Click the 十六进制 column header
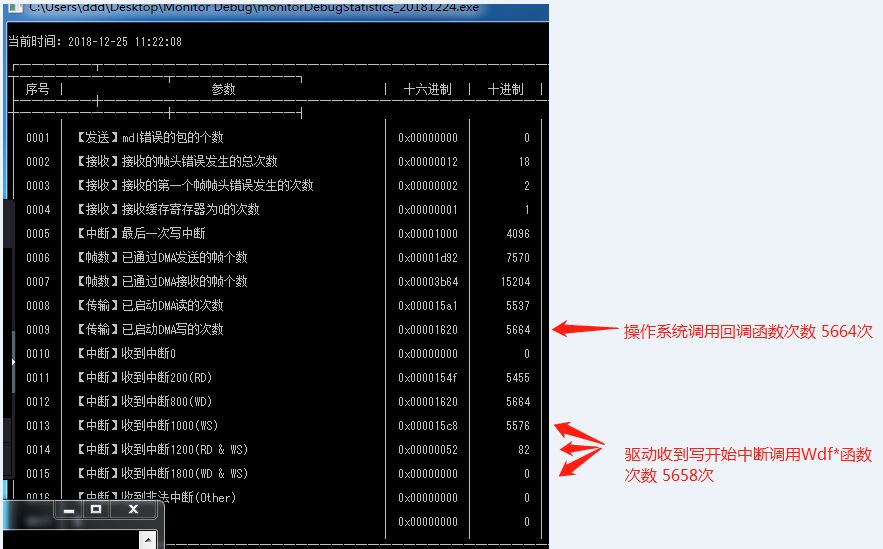The width and height of the screenshot is (883, 549). coord(427,90)
